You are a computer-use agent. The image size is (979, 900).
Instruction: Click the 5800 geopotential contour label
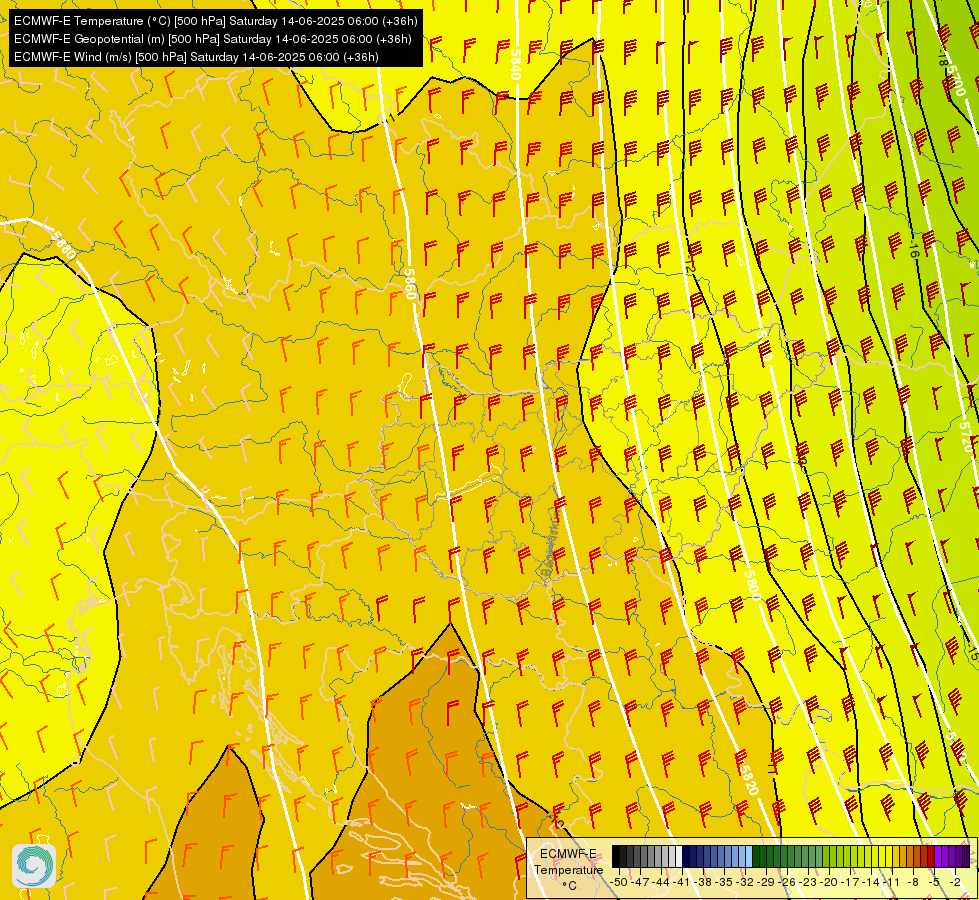tap(752, 585)
